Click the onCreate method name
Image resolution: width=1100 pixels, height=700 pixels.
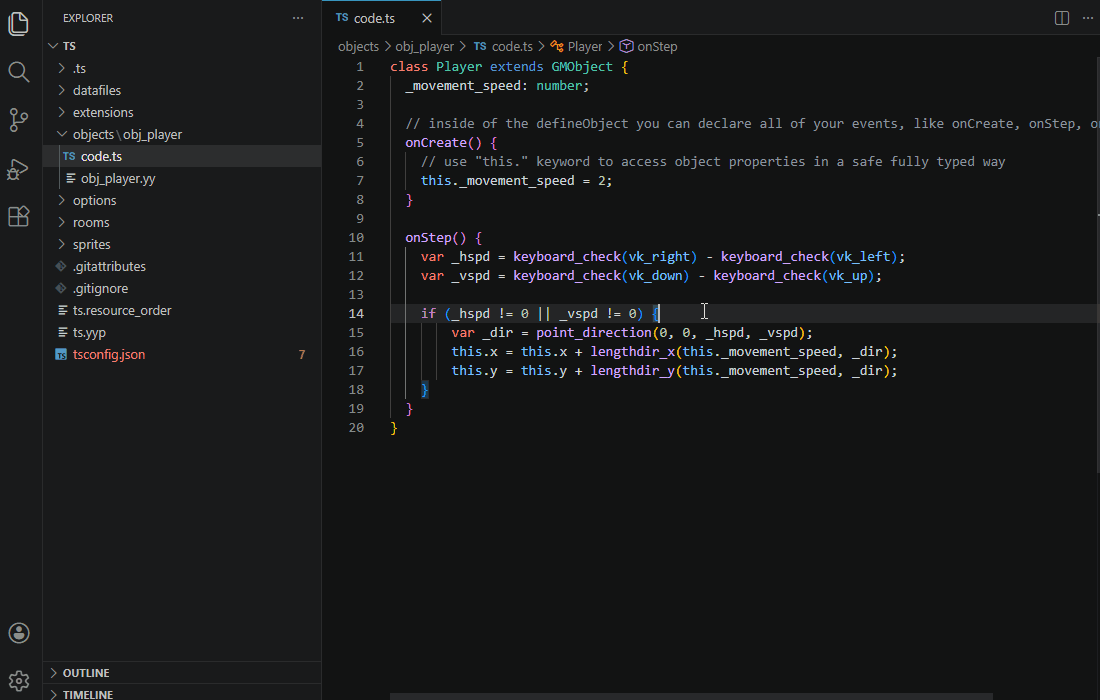click(x=436, y=142)
